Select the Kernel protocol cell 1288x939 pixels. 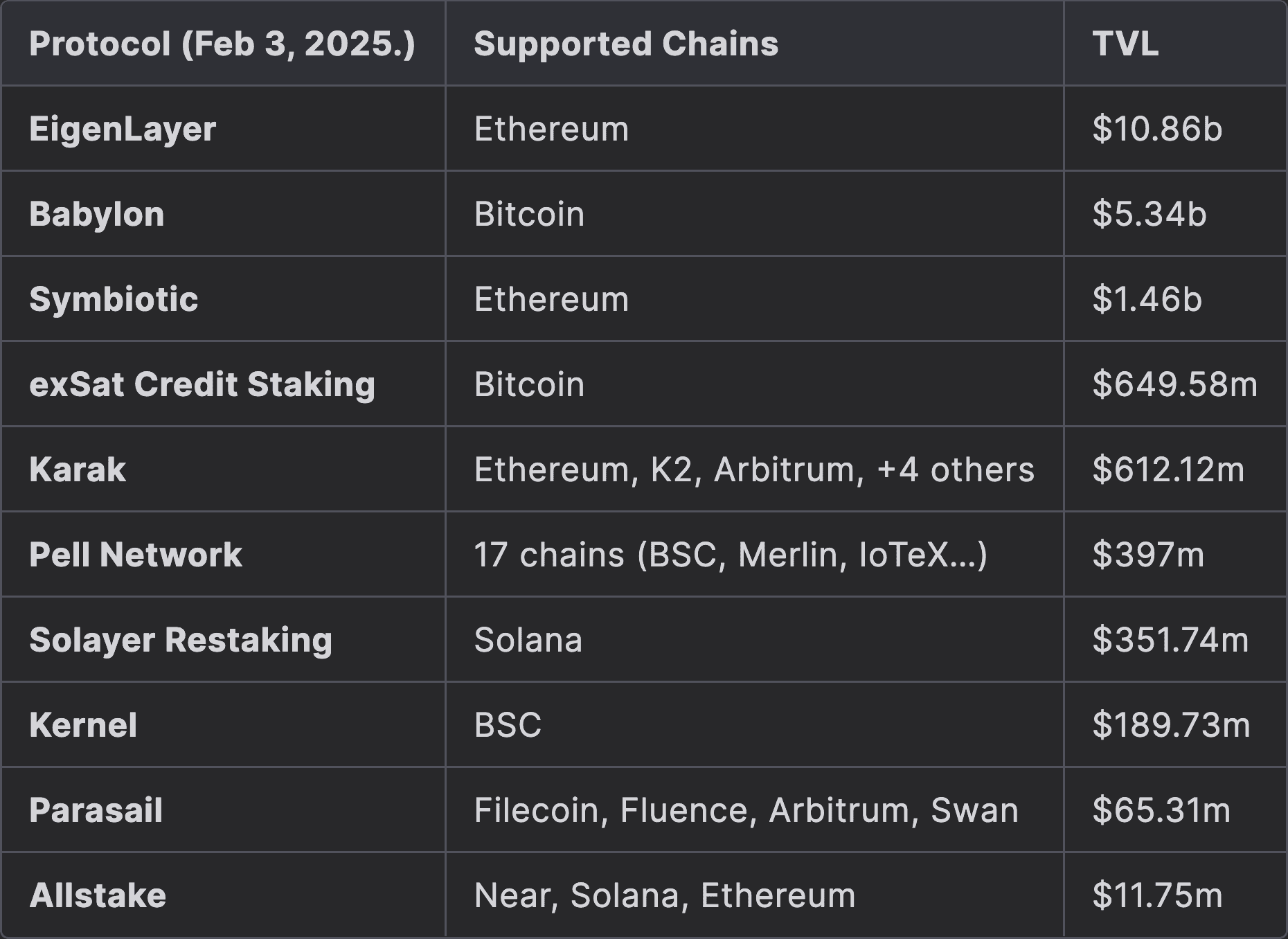(83, 726)
